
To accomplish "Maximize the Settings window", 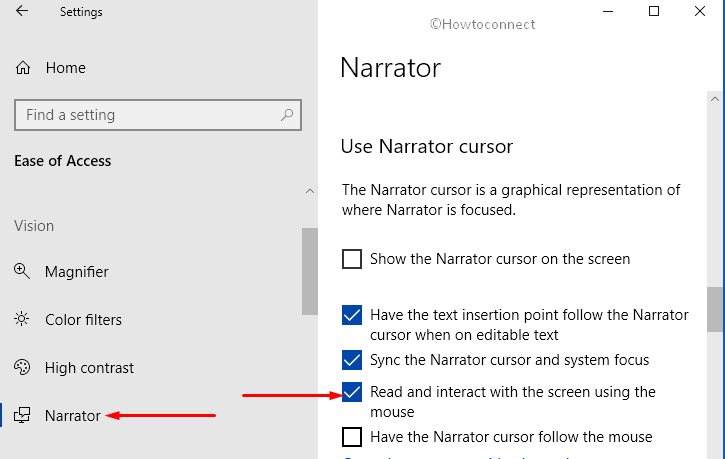I will click(654, 11).
